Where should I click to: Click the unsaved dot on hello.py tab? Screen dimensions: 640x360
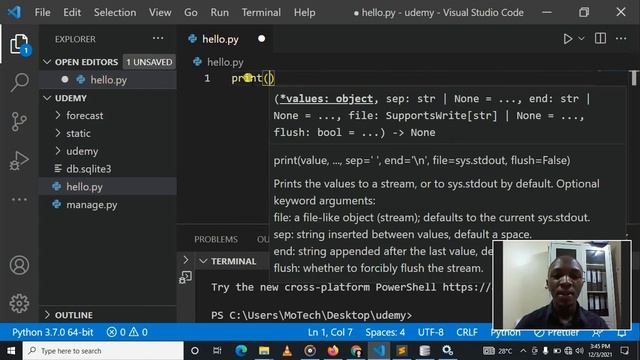click(x=262, y=39)
